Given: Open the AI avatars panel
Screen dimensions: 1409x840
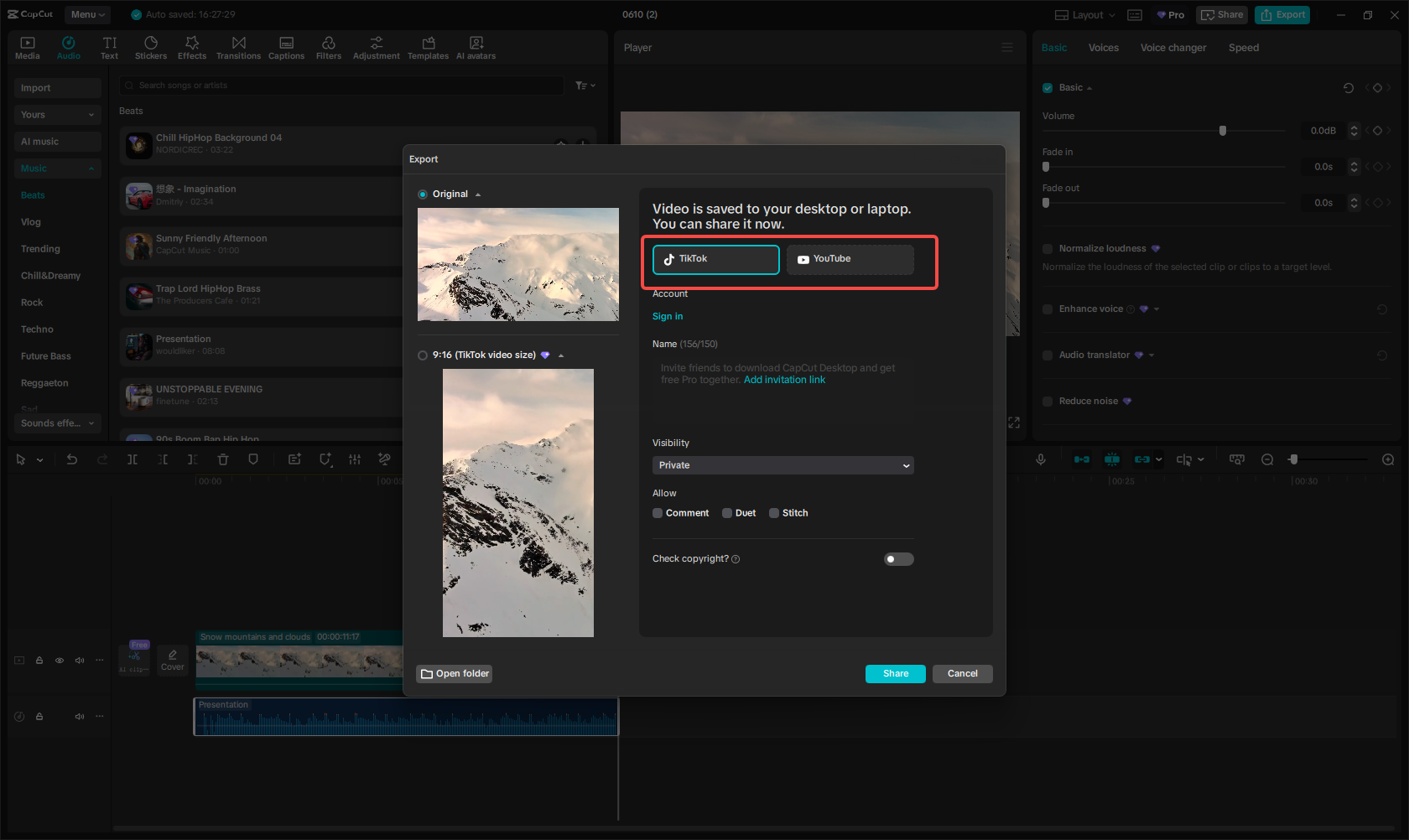Looking at the screenshot, I should [x=476, y=46].
